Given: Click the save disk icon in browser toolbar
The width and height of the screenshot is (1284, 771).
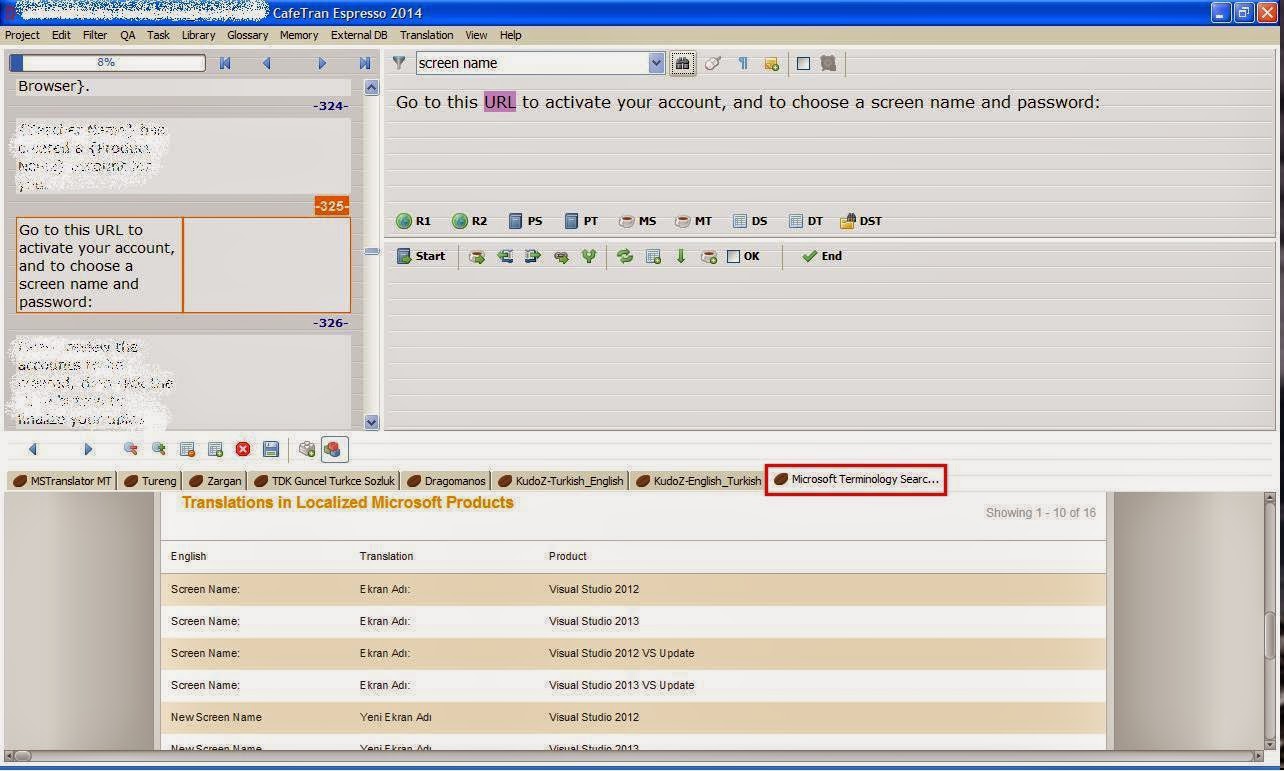Looking at the screenshot, I should 271,450.
